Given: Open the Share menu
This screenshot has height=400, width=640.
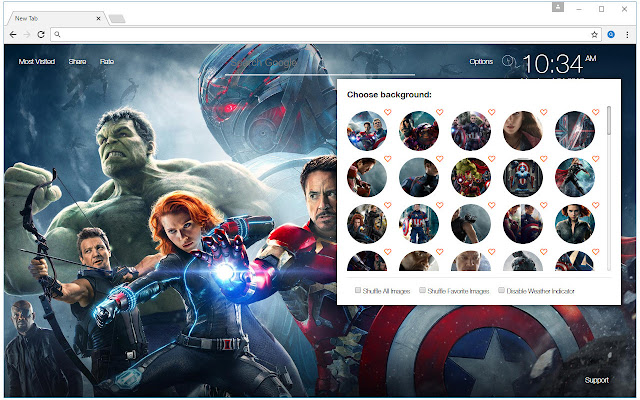Looking at the screenshot, I should (x=77, y=62).
